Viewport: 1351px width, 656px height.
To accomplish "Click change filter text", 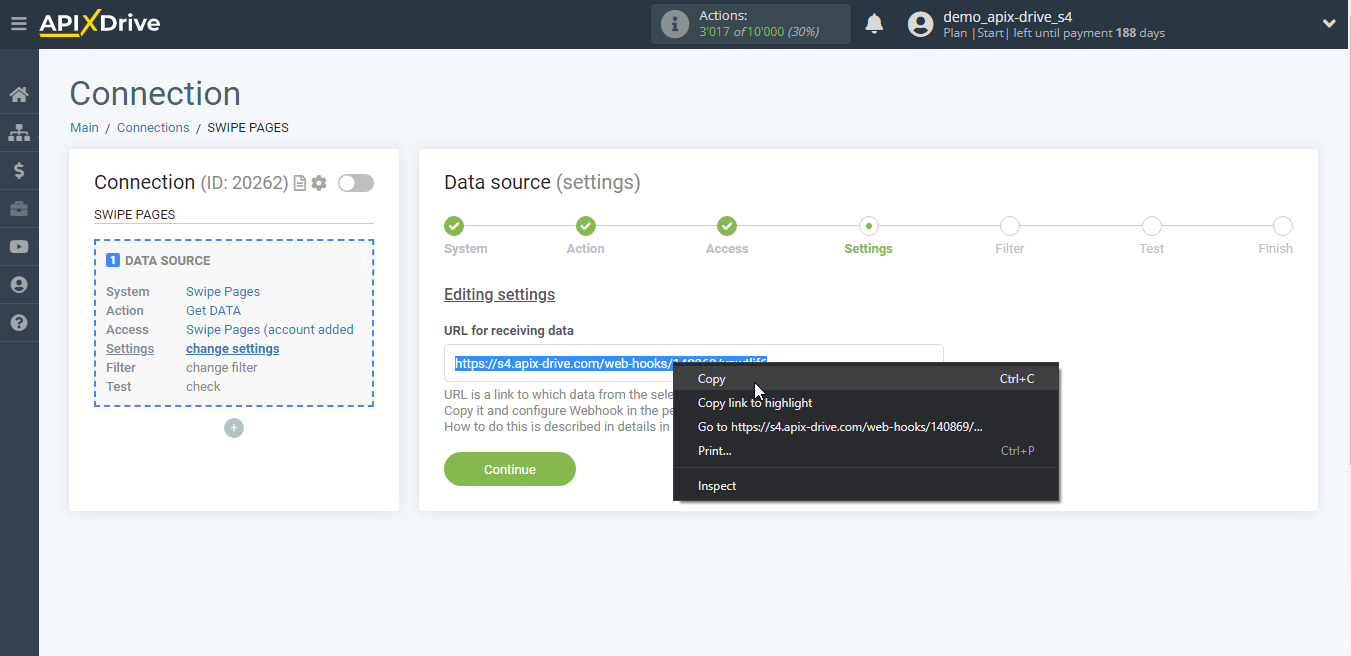I will (x=222, y=368).
